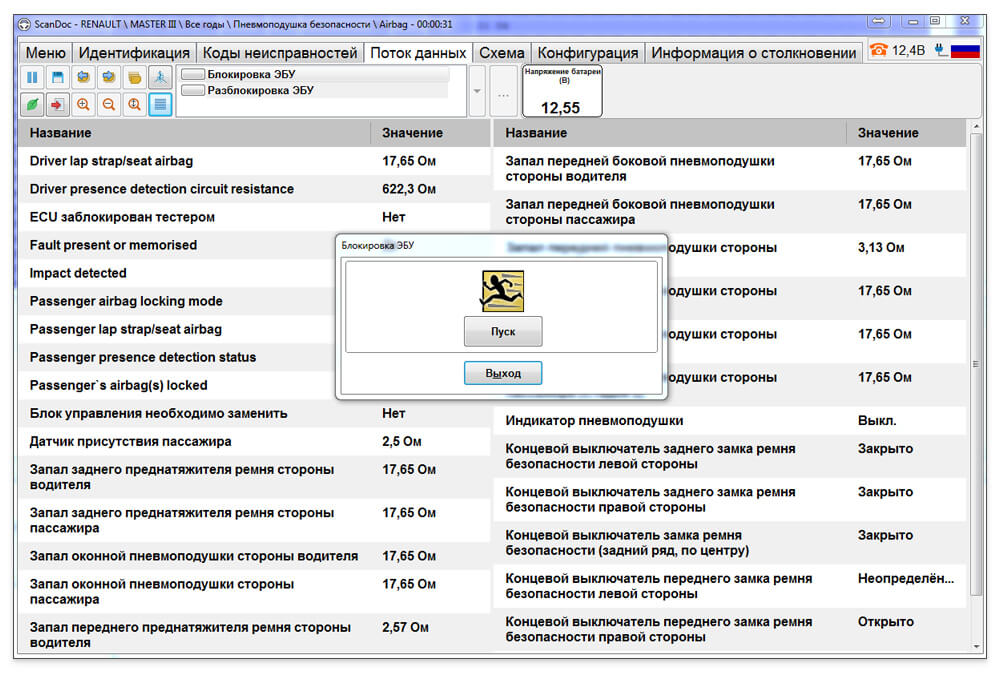
Task: Click the Напряжение батареи gauge tile
Action: 562,91
